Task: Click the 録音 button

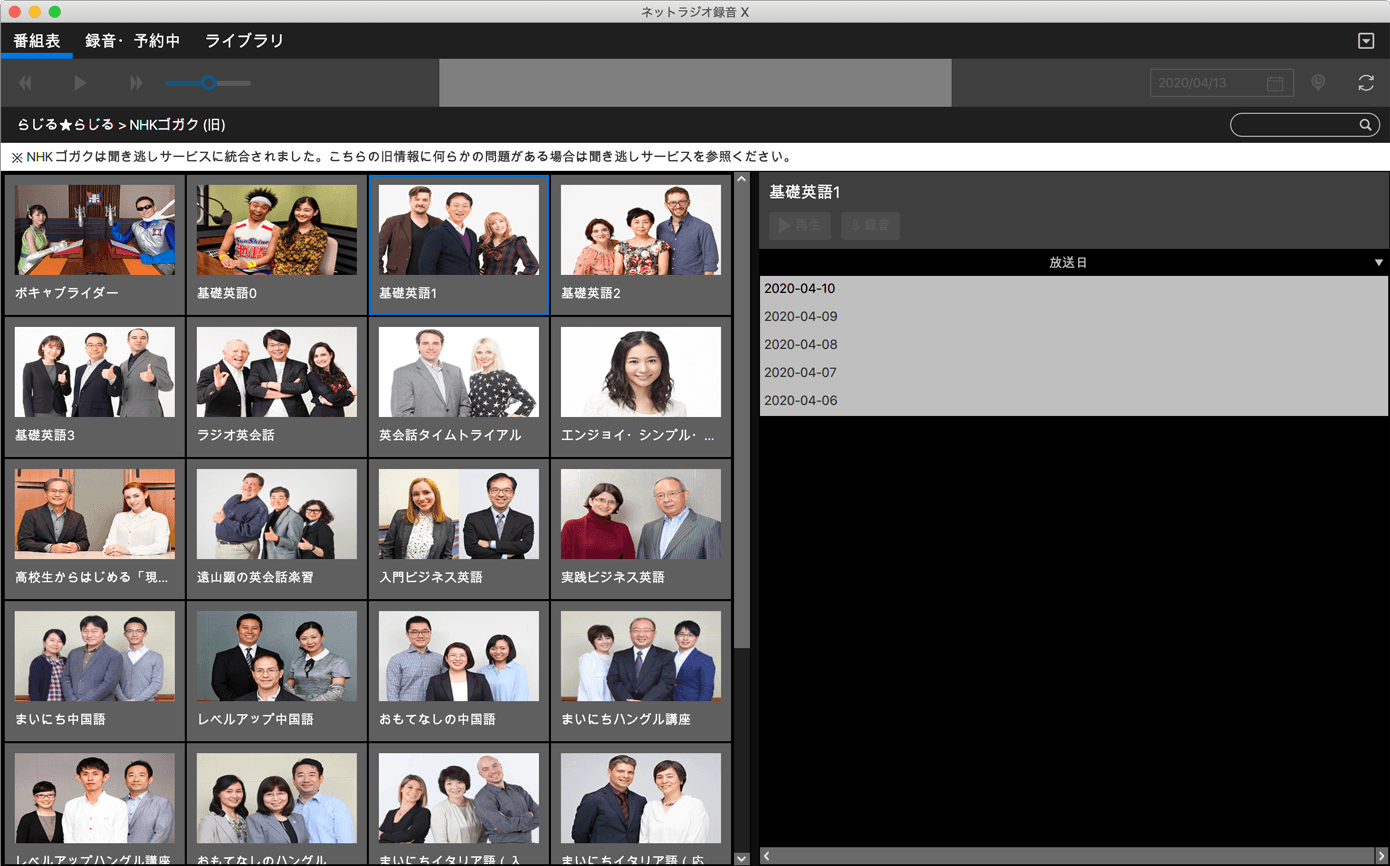Action: point(870,225)
